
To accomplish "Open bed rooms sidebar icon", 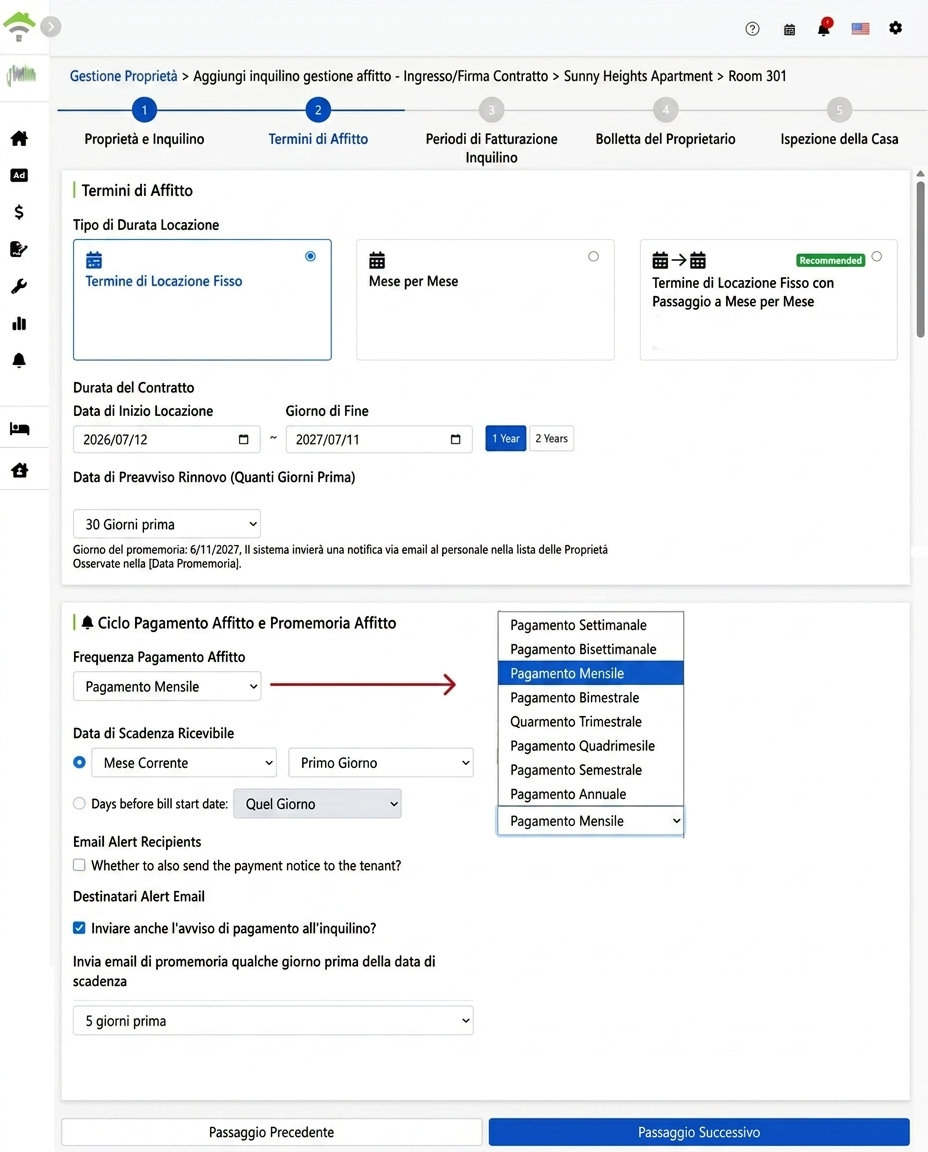I will (x=19, y=428).
